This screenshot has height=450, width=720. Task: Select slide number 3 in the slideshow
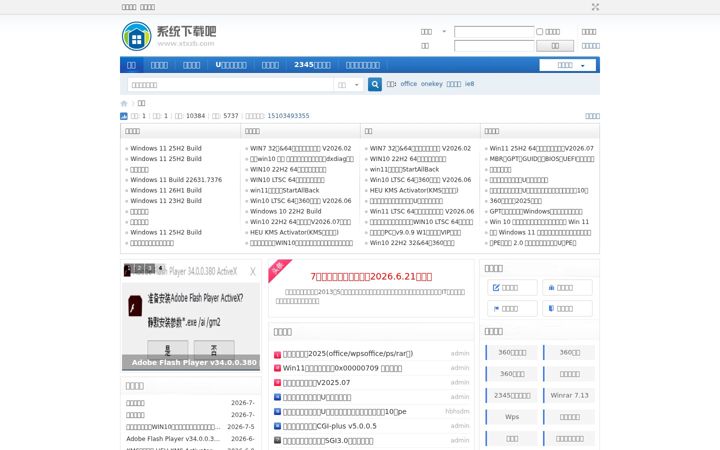pos(150,268)
